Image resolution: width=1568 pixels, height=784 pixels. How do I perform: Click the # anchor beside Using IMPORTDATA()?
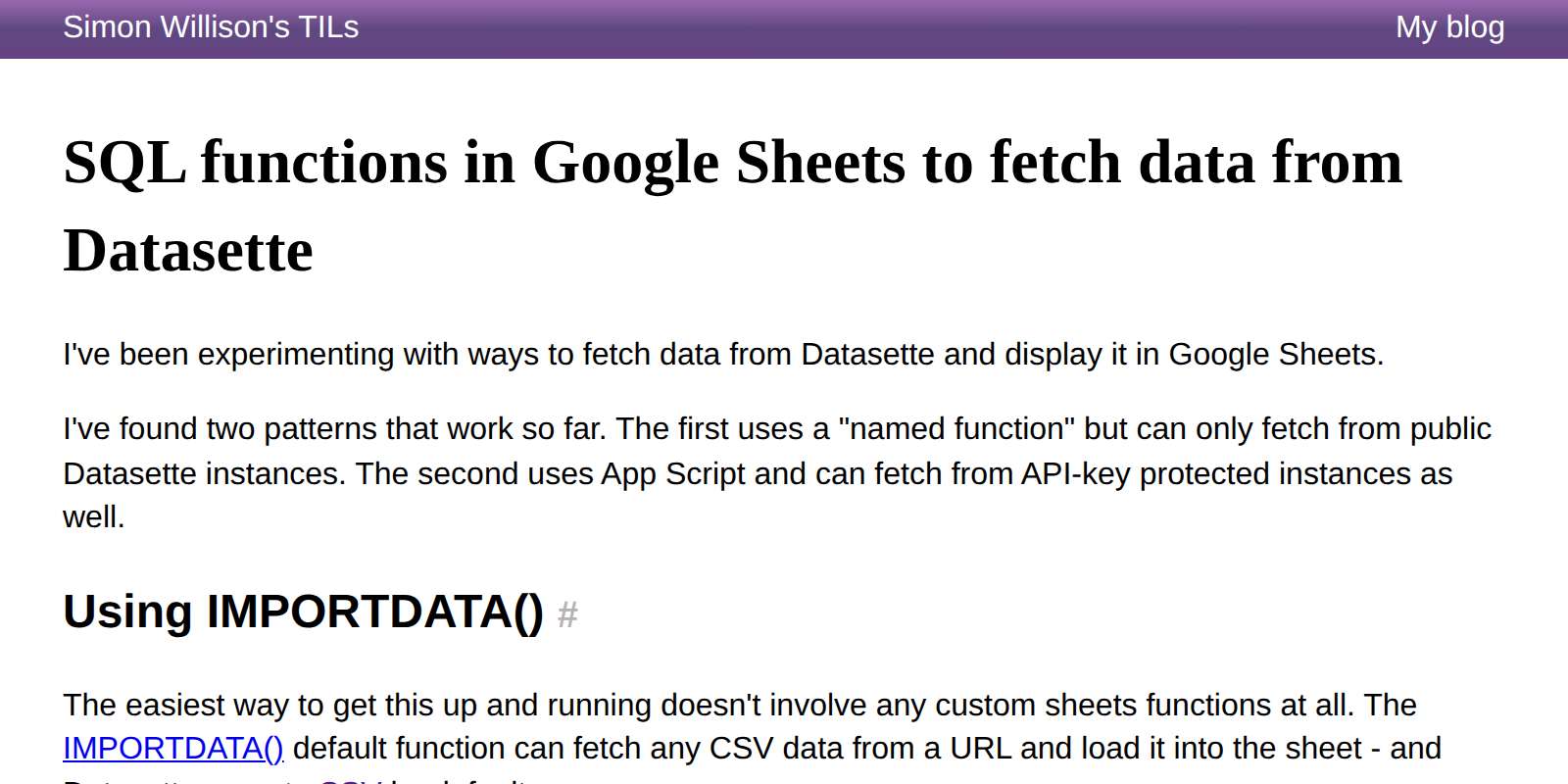(x=567, y=614)
